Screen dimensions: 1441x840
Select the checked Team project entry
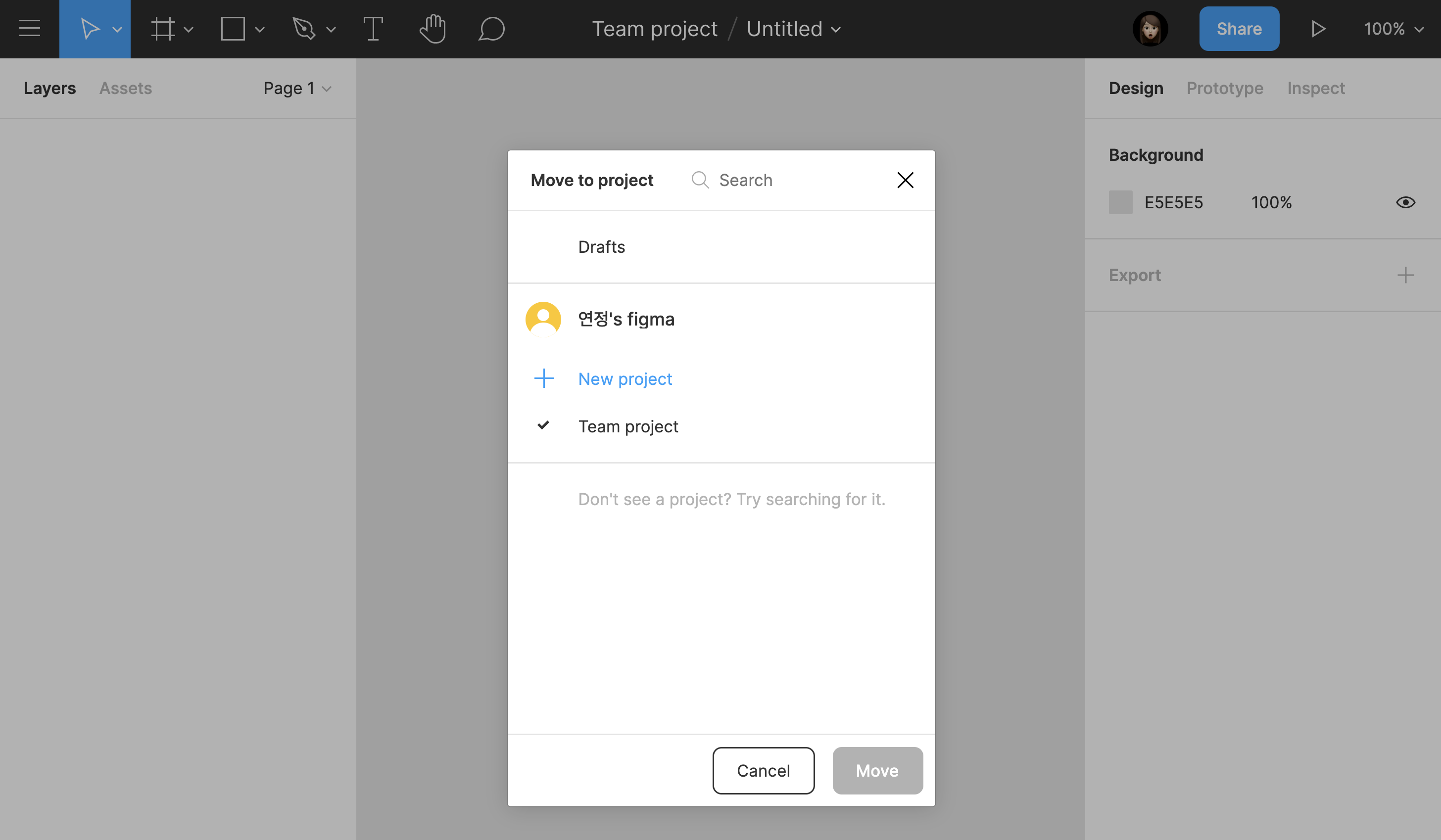point(627,426)
